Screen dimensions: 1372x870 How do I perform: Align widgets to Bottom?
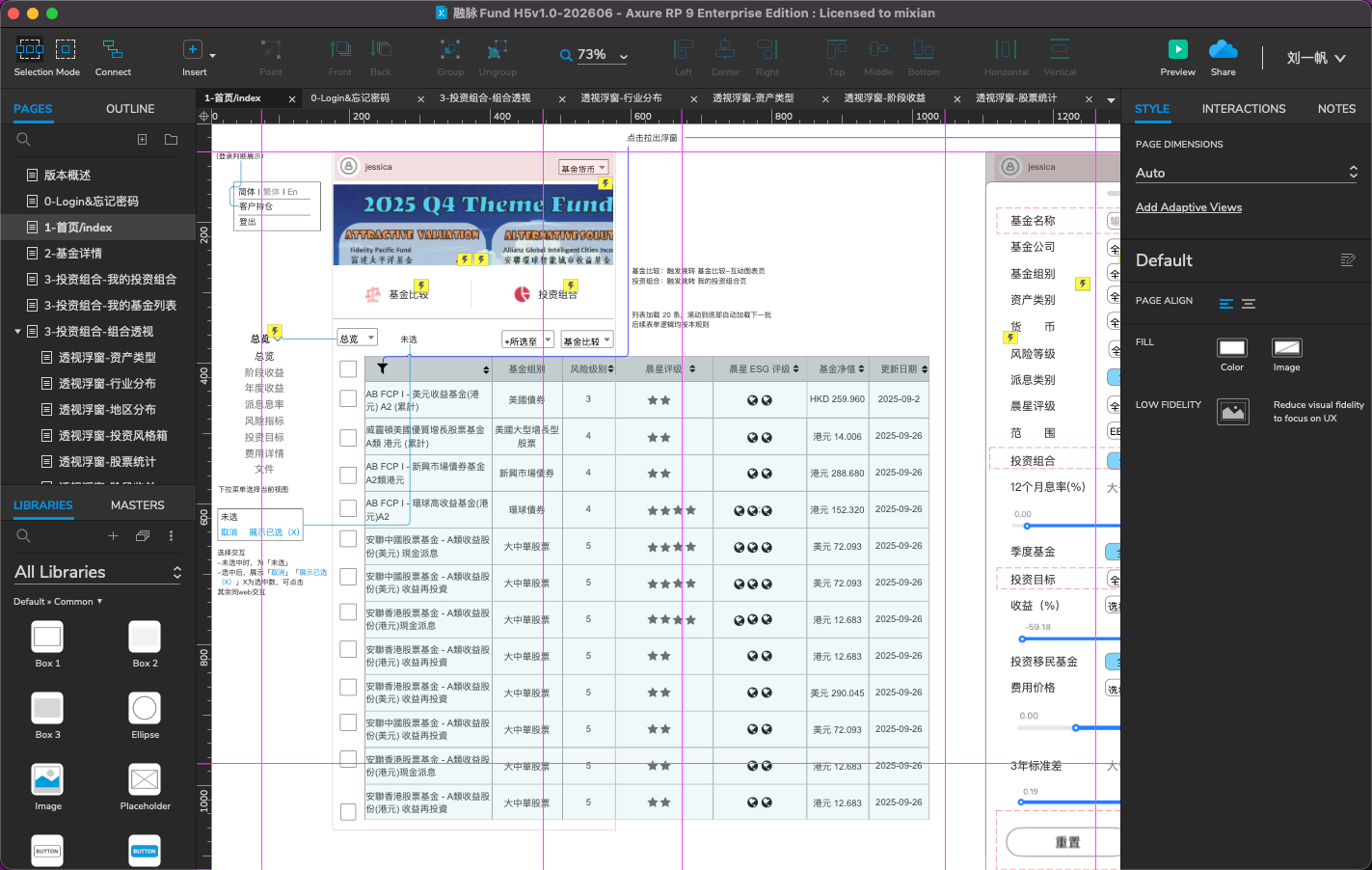click(924, 57)
